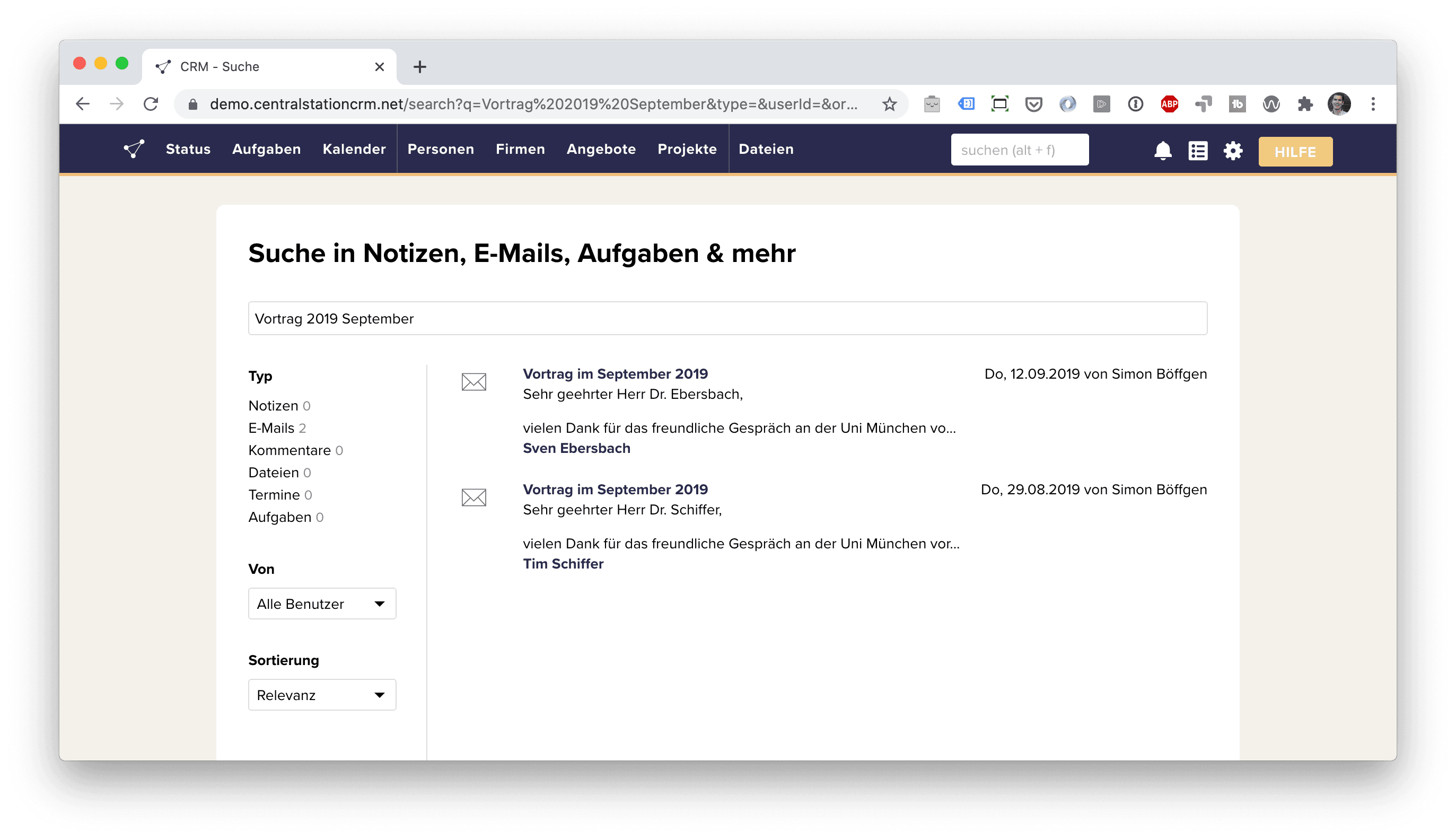1456x839 pixels.
Task: Click the CentralStationCRM logo icon
Action: pyautogui.click(x=134, y=149)
